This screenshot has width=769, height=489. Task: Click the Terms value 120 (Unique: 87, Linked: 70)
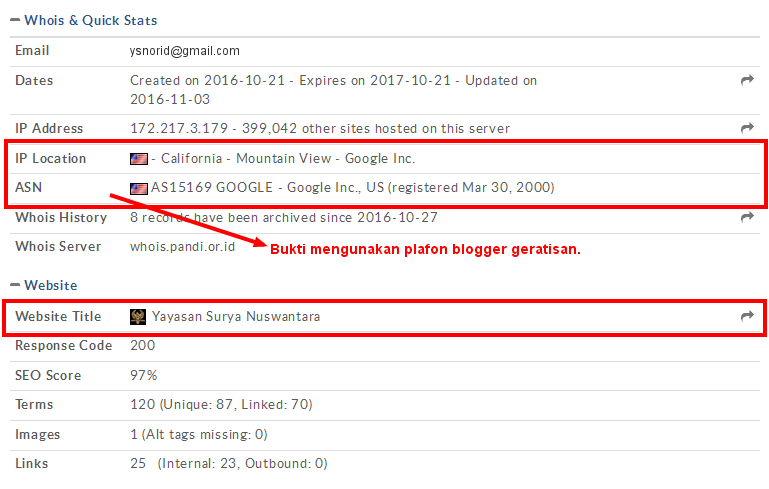click(221, 404)
